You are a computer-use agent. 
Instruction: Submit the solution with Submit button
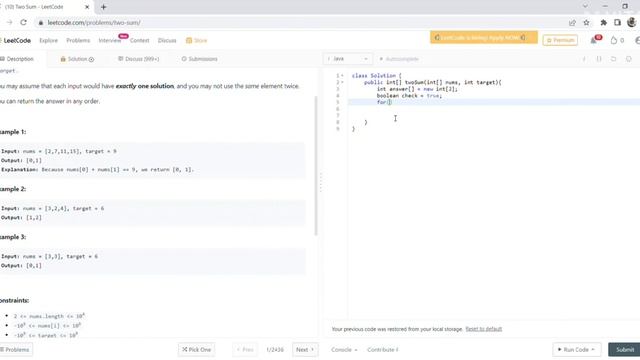click(624, 350)
